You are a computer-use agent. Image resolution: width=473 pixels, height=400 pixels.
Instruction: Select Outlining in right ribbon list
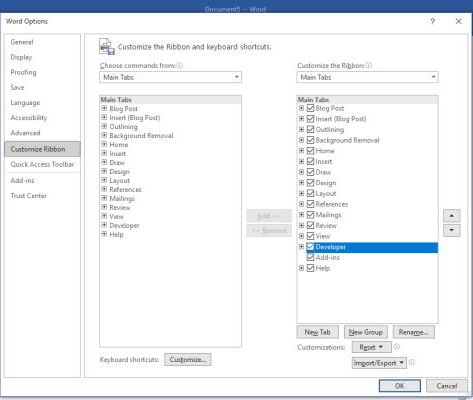[330, 129]
